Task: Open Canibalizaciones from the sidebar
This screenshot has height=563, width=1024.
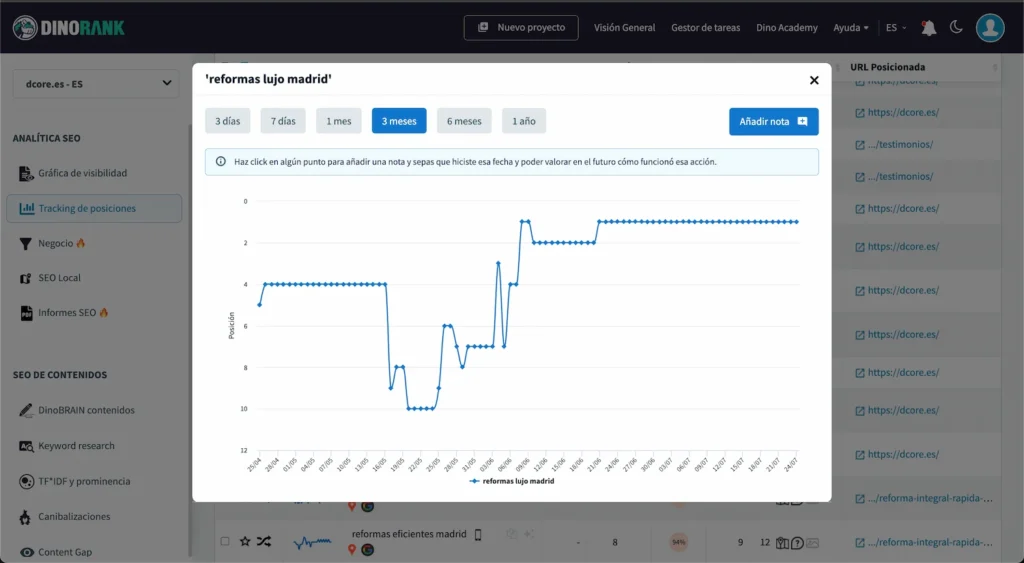Action: [74, 517]
